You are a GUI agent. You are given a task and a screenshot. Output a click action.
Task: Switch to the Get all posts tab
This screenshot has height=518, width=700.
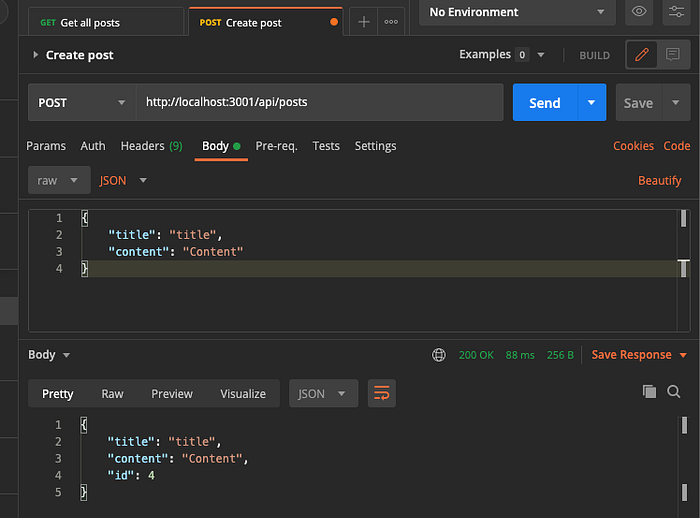(105, 22)
